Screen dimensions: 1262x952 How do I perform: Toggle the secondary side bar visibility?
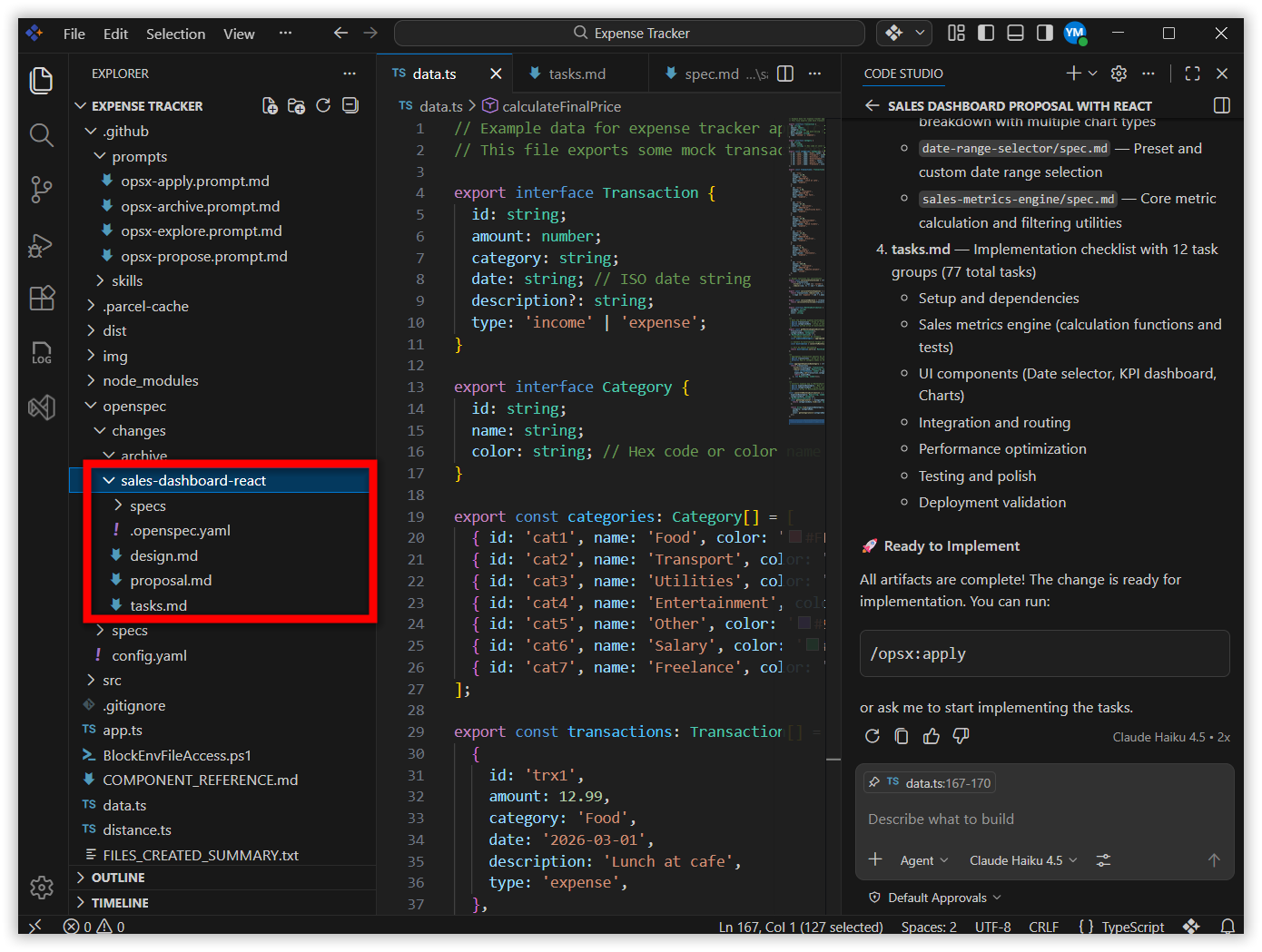coord(1045,33)
